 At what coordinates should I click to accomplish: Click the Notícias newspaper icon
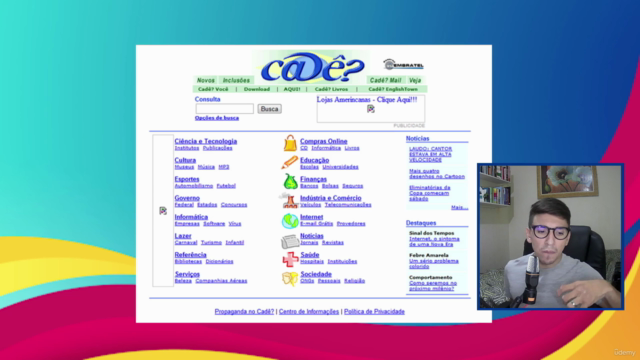point(290,241)
